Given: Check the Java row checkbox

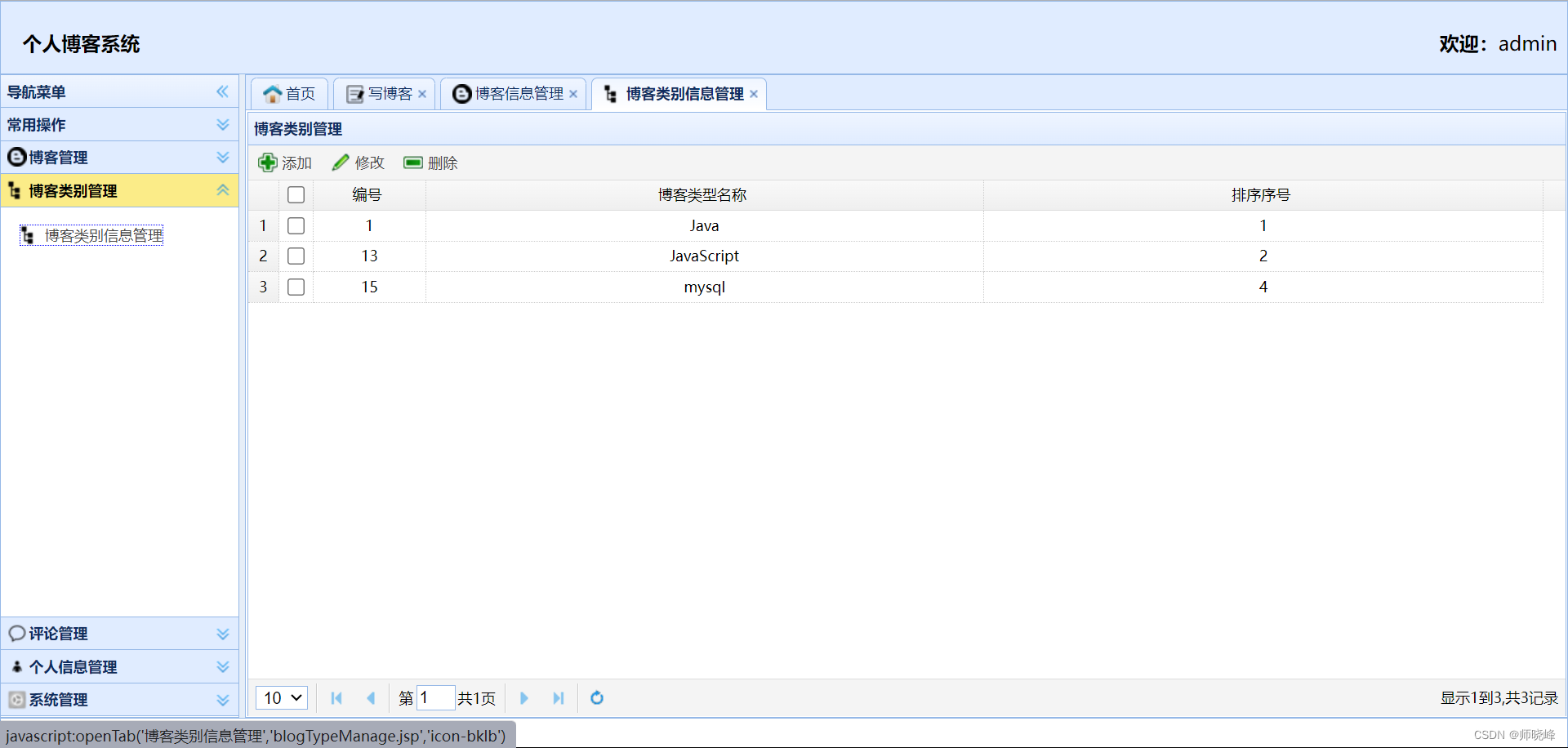Looking at the screenshot, I should click(296, 225).
